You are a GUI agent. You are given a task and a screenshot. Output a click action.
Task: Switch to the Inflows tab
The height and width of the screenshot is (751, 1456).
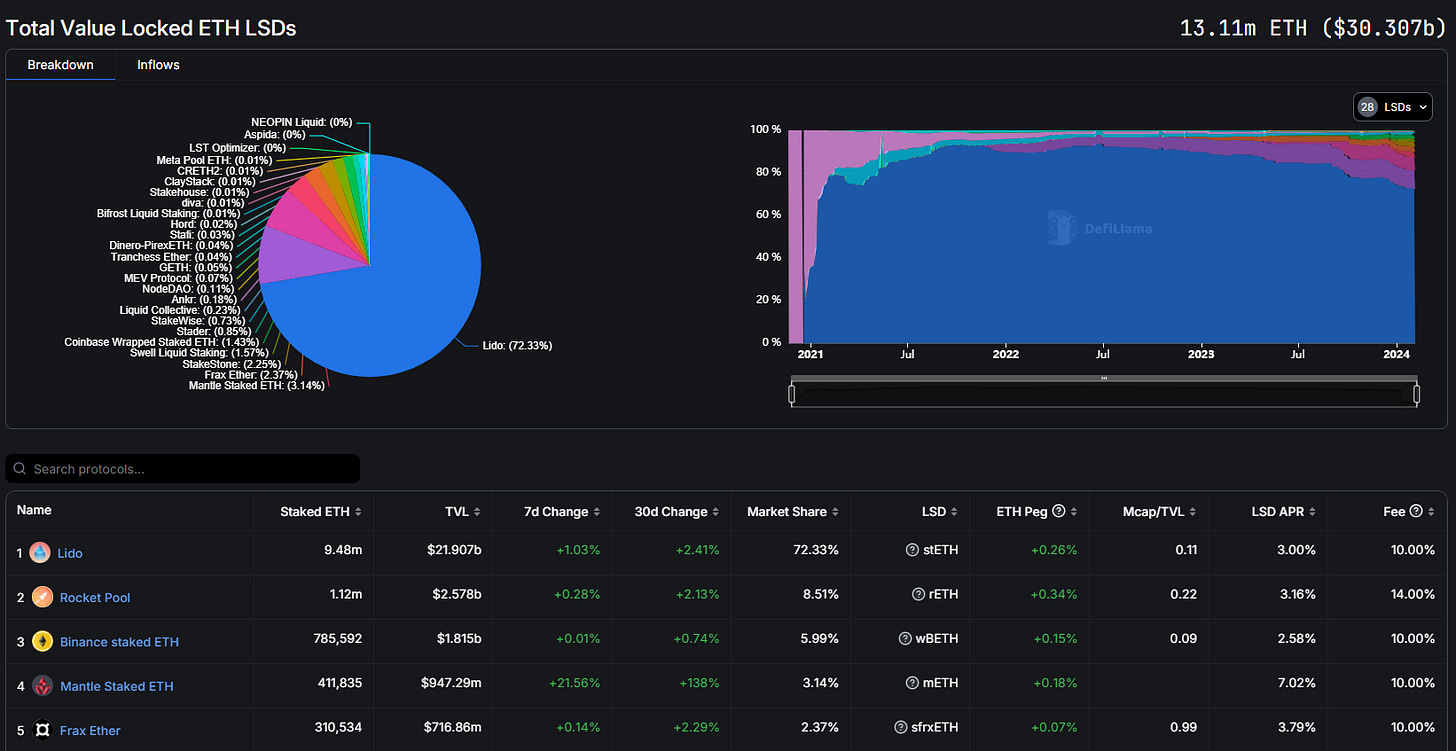pos(158,65)
